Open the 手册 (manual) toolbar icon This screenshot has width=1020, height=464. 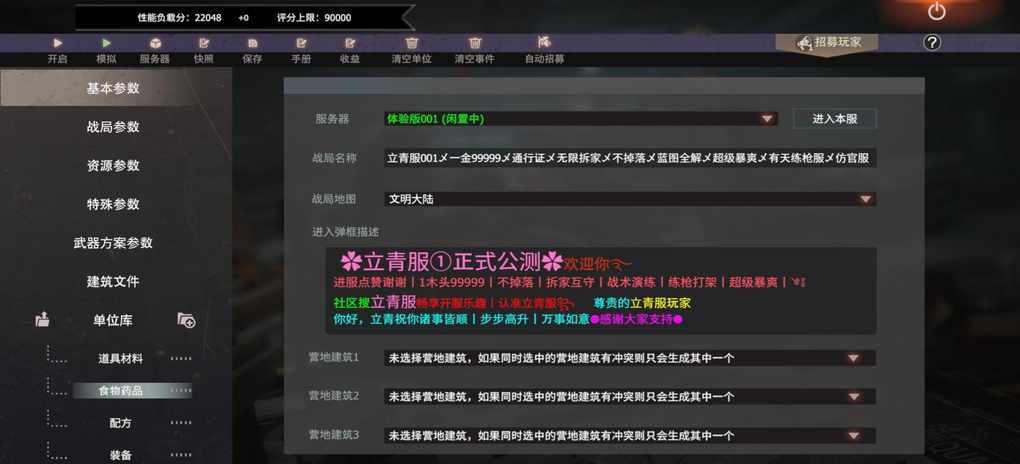click(x=301, y=44)
